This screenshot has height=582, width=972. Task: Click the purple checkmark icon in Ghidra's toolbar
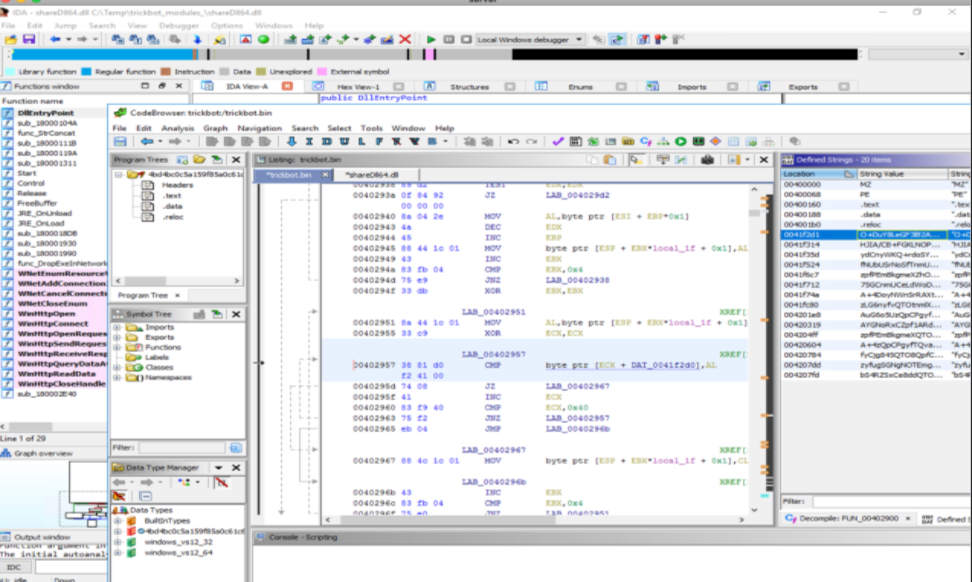pyautogui.click(x=558, y=142)
